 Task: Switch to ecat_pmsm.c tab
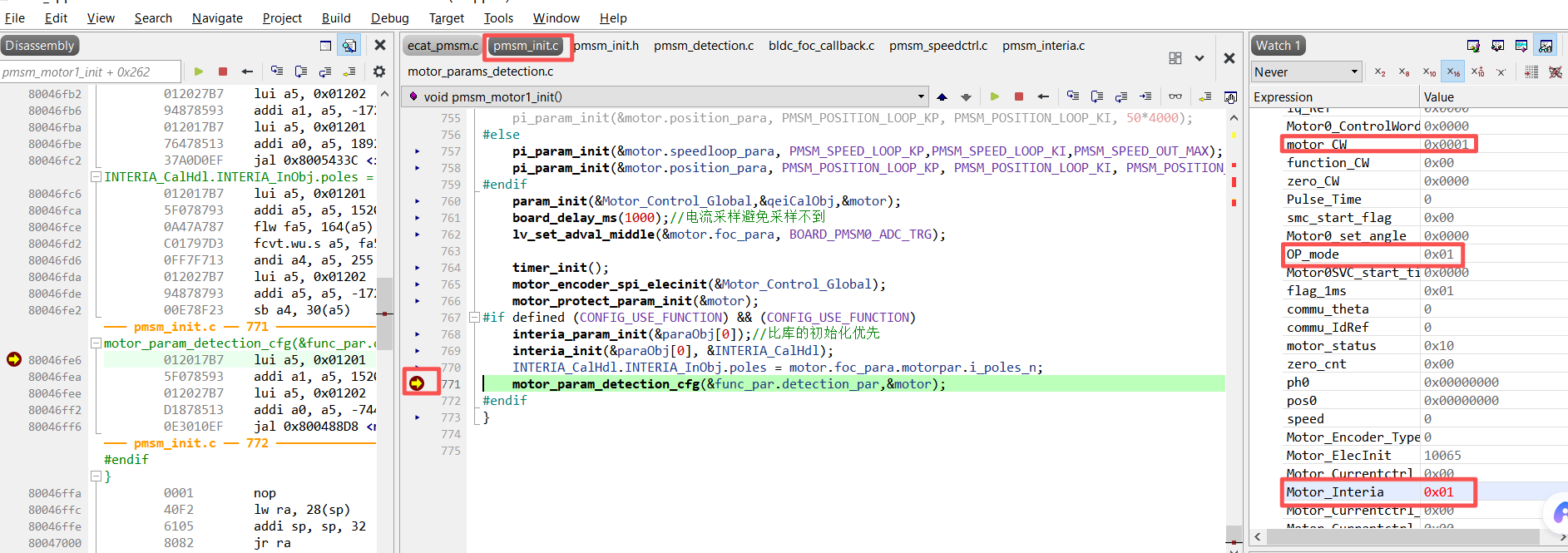pyautogui.click(x=443, y=46)
